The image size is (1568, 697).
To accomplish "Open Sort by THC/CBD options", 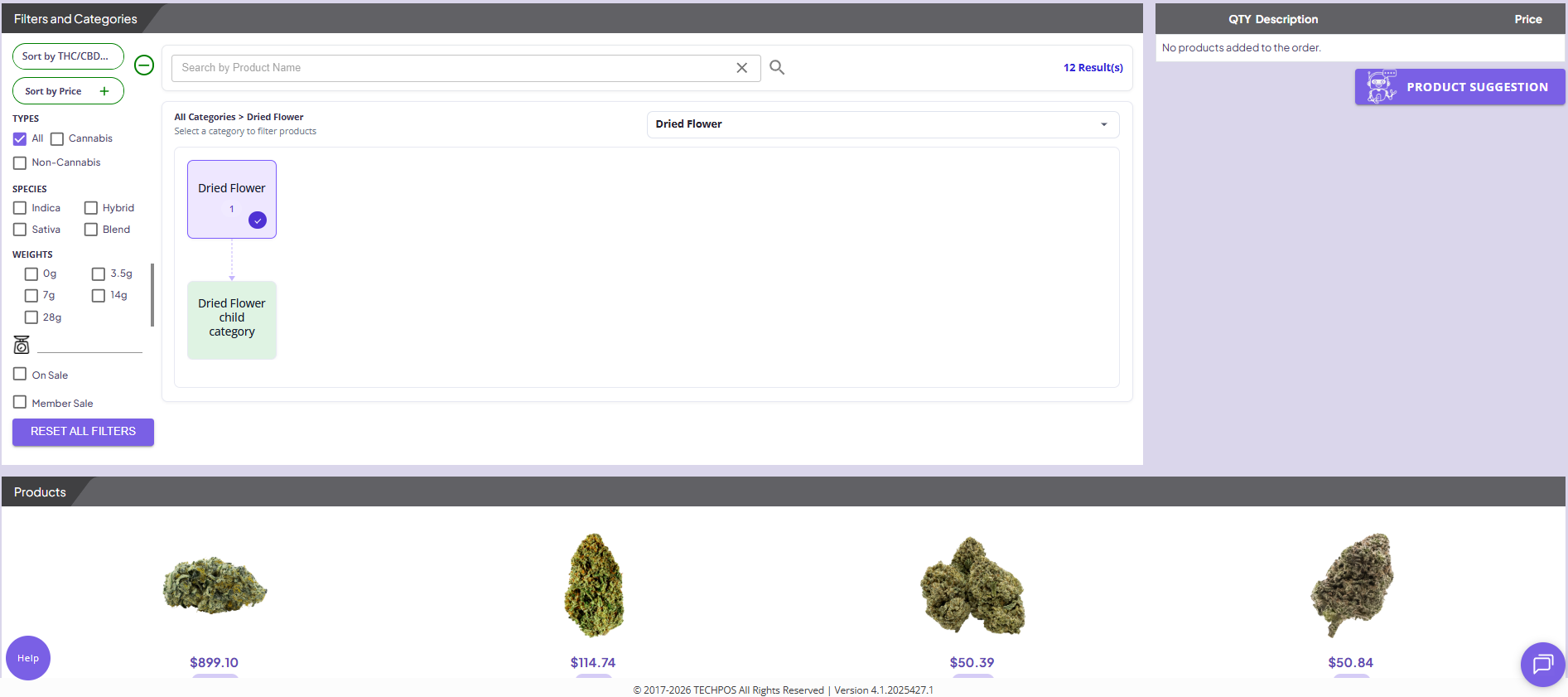I will (68, 56).
